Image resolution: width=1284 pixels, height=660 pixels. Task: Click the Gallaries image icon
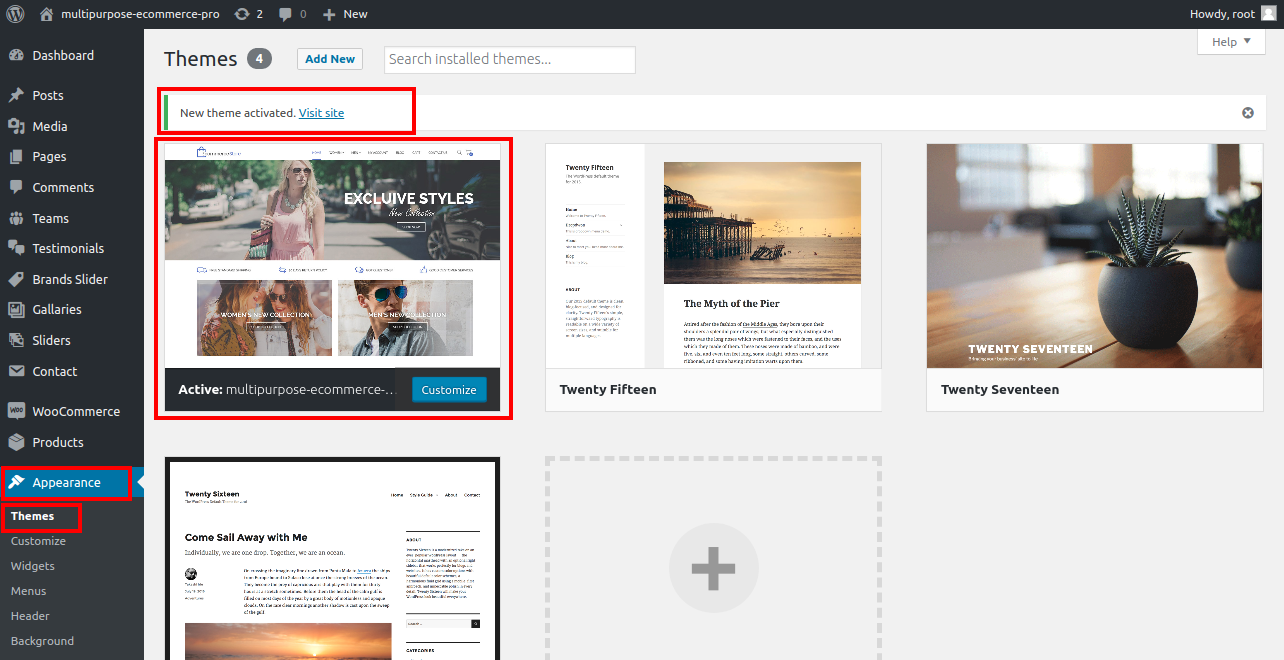[x=16, y=309]
